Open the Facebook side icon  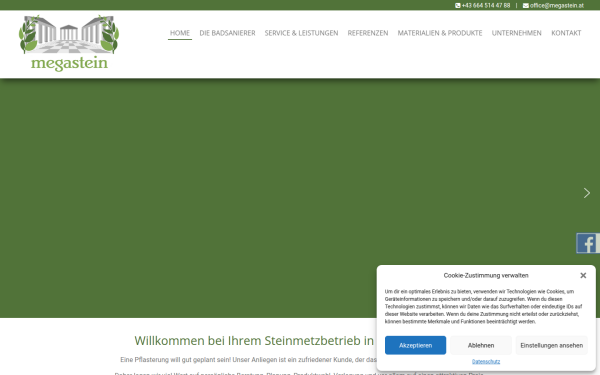[588, 243]
